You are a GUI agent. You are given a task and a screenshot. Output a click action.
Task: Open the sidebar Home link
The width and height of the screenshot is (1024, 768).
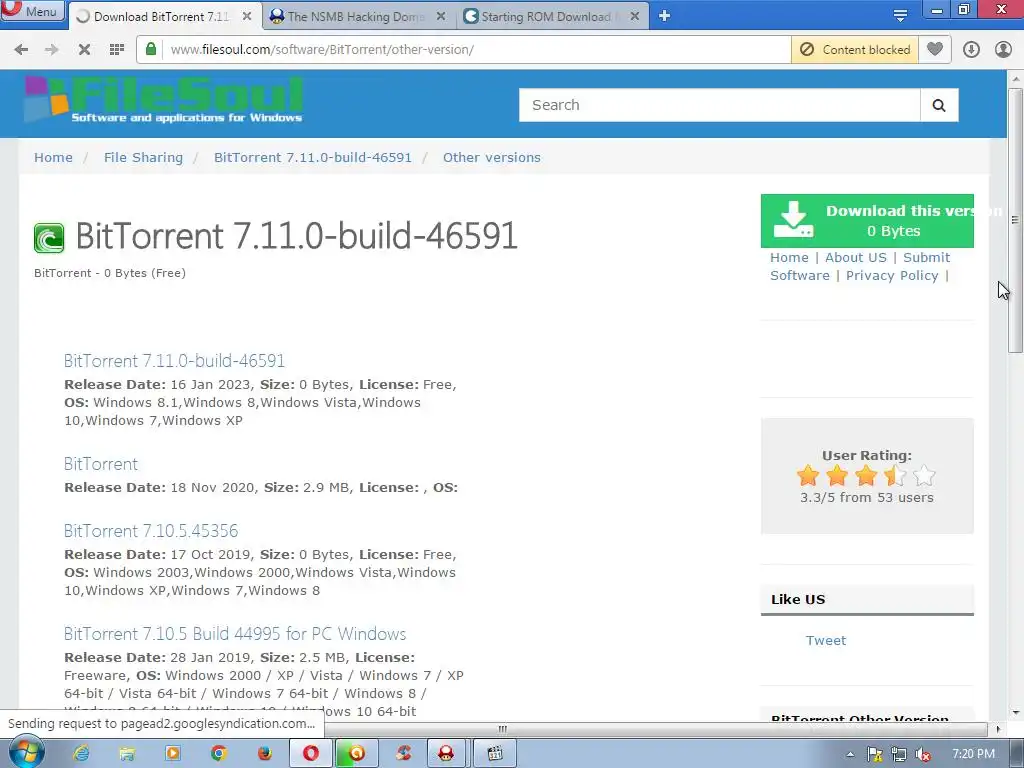click(789, 257)
